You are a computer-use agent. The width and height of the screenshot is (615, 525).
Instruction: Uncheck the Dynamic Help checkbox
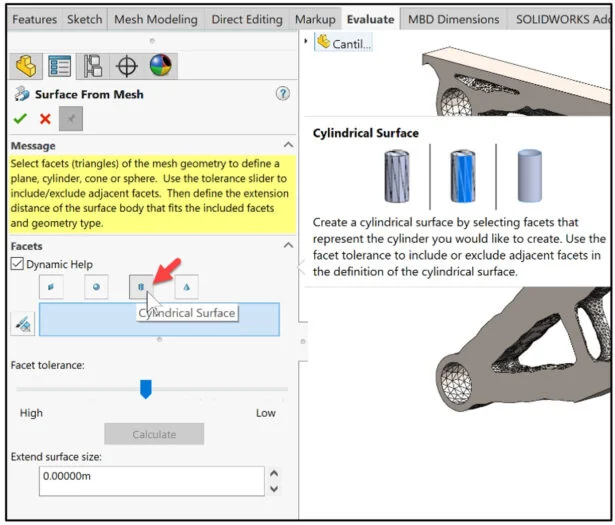coord(17,264)
